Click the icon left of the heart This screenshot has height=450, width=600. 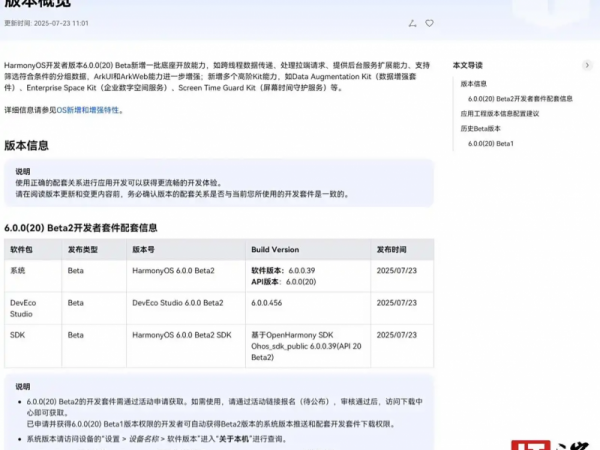pyautogui.click(x=412, y=22)
